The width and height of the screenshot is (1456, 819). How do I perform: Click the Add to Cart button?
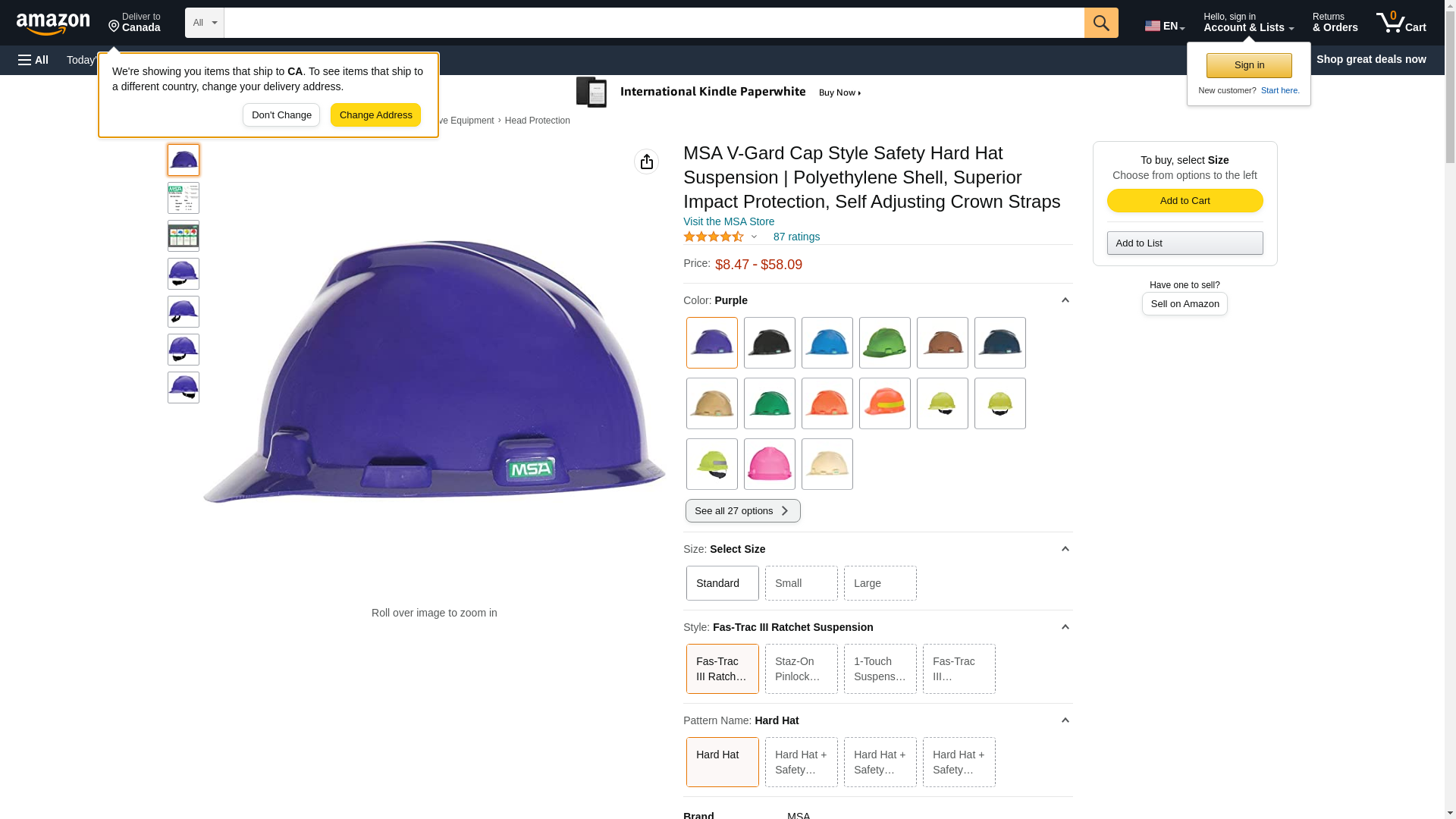(x=1185, y=200)
